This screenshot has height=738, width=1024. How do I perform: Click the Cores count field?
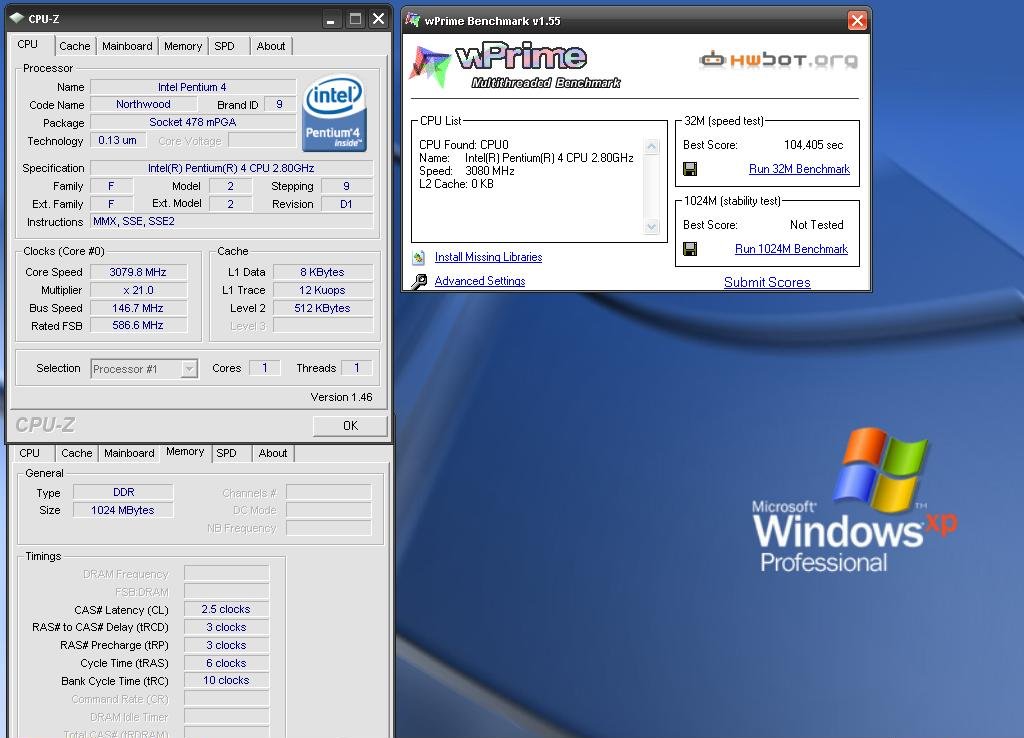coord(264,368)
